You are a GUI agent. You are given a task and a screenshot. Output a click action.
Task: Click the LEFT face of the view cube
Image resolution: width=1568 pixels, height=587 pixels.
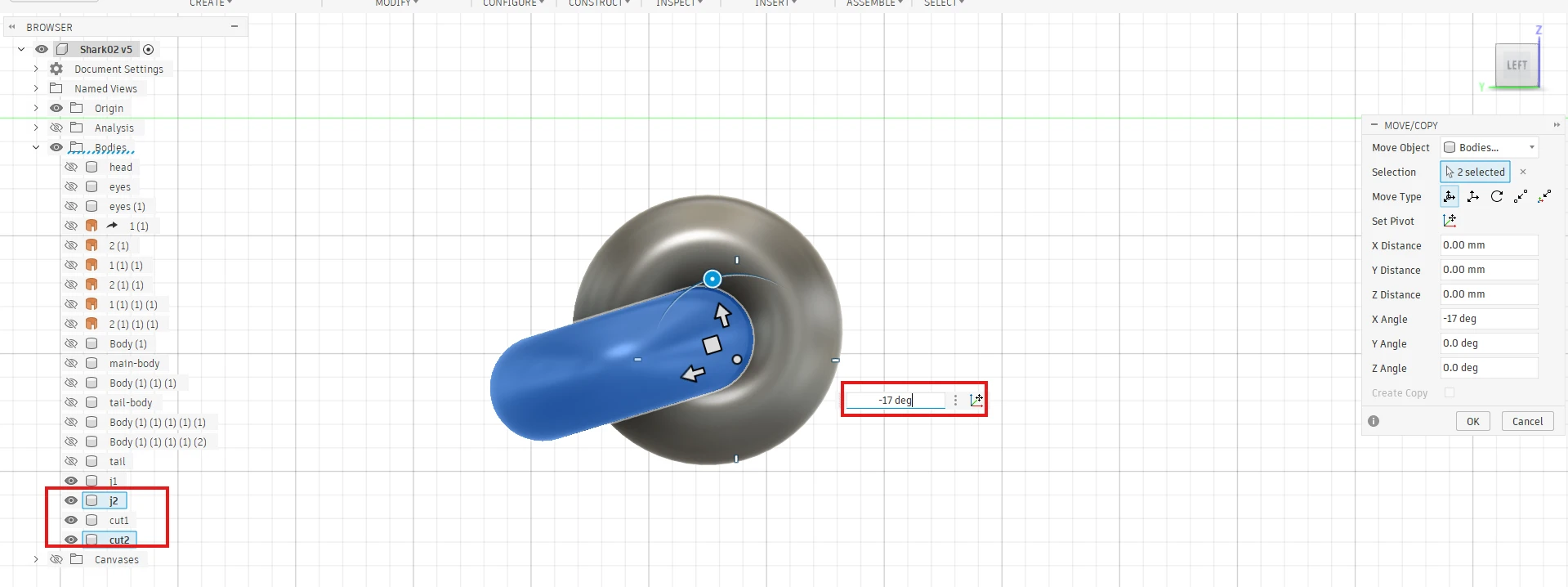click(x=1517, y=65)
